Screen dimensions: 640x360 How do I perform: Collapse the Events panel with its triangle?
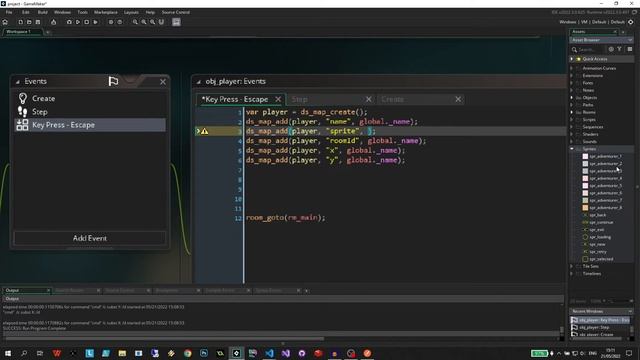[18, 82]
